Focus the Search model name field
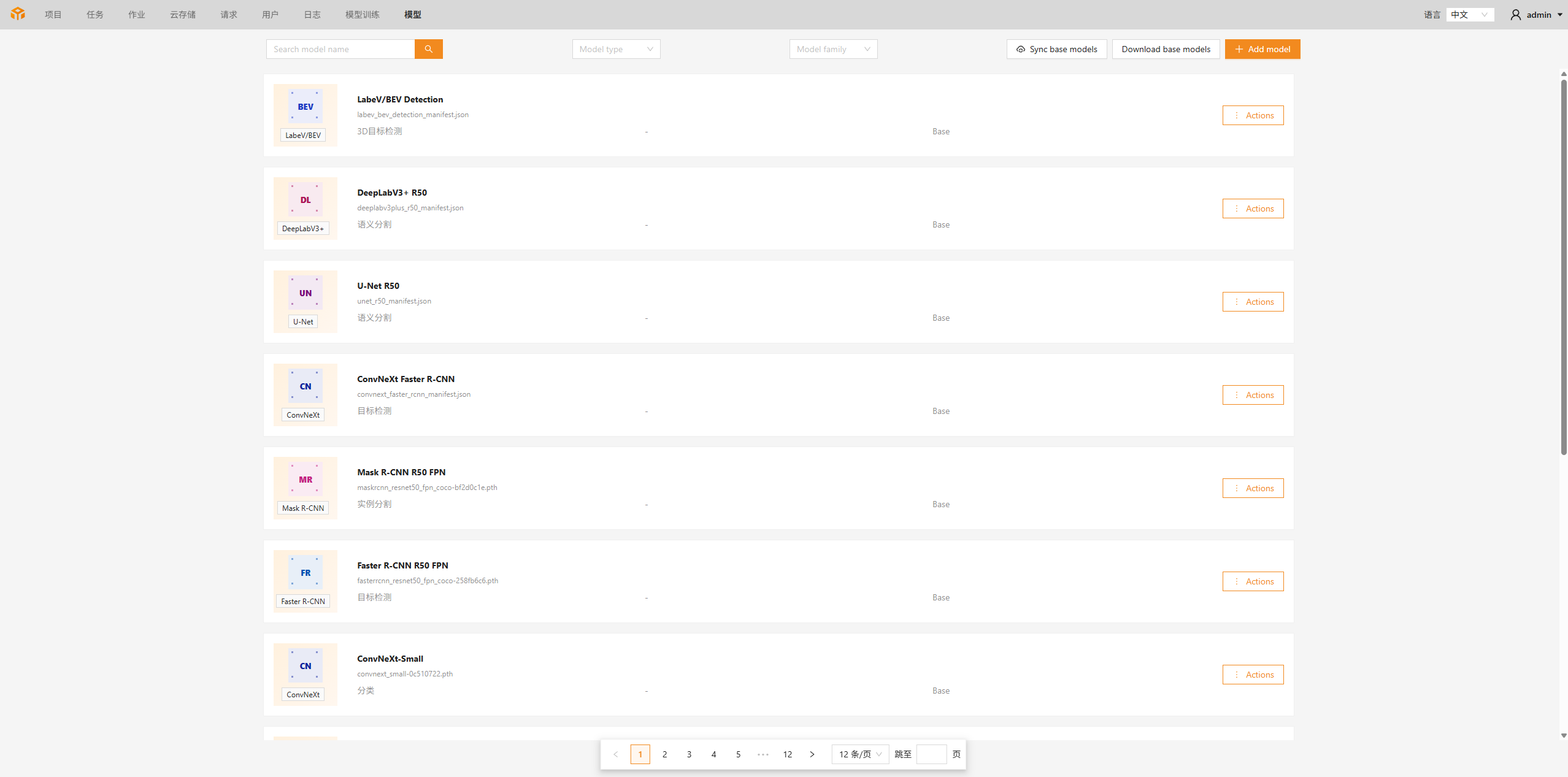The image size is (1568, 777). 340,49
